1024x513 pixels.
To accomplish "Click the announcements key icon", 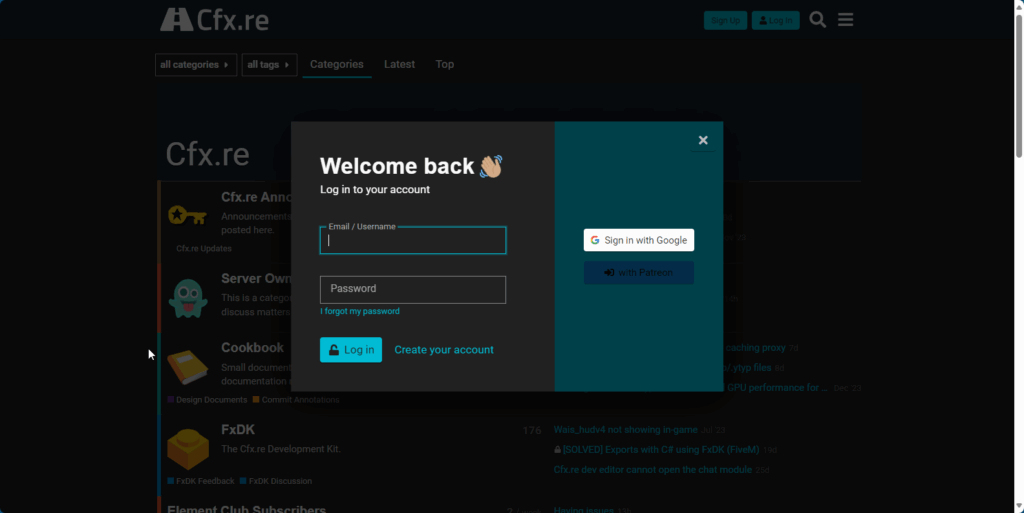I will pyautogui.click(x=187, y=215).
